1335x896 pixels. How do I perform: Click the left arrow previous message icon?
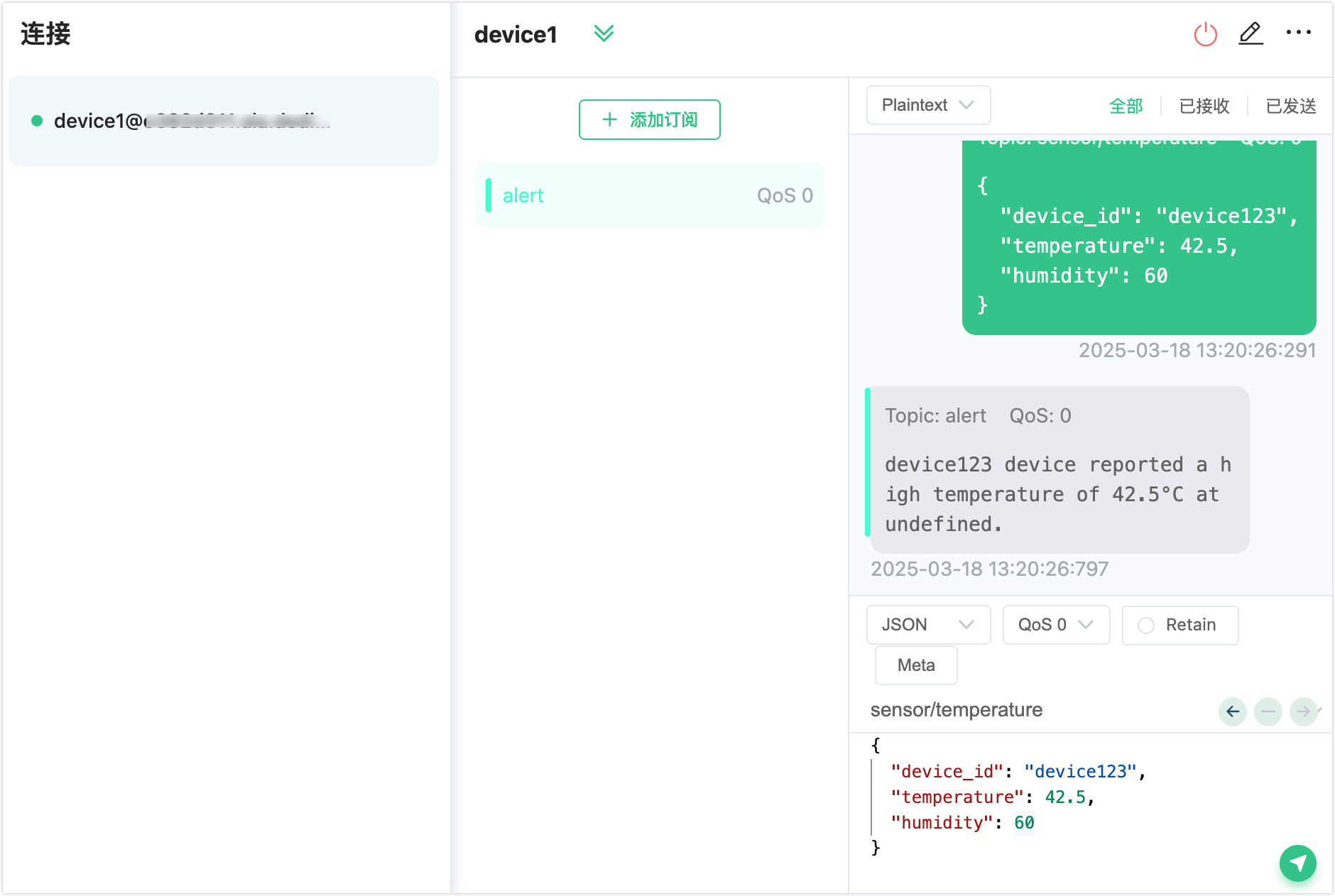[x=1233, y=711]
